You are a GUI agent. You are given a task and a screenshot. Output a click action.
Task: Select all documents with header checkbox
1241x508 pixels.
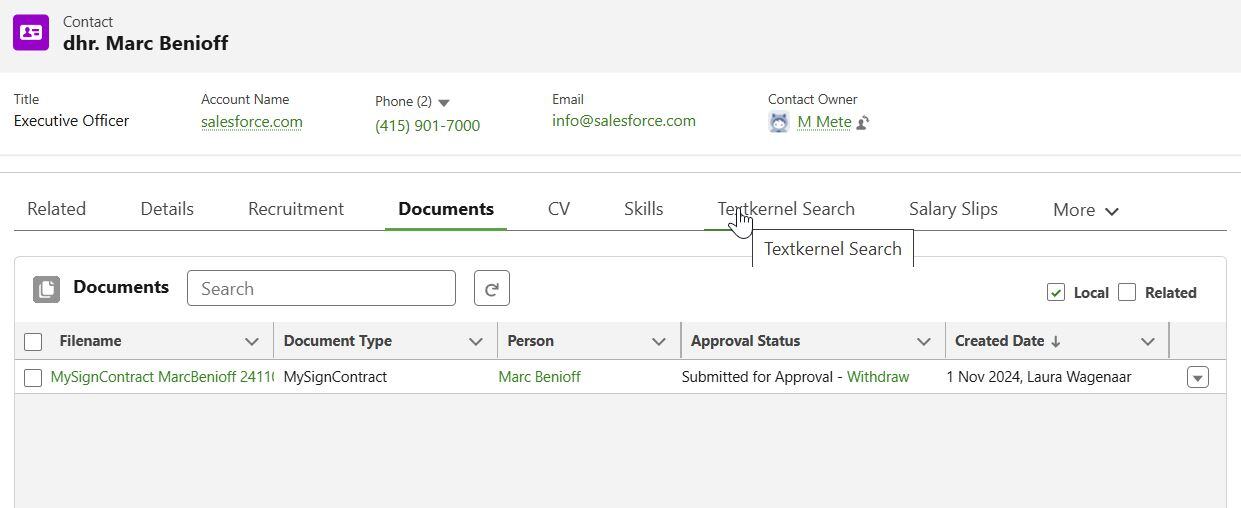pyautogui.click(x=33, y=342)
